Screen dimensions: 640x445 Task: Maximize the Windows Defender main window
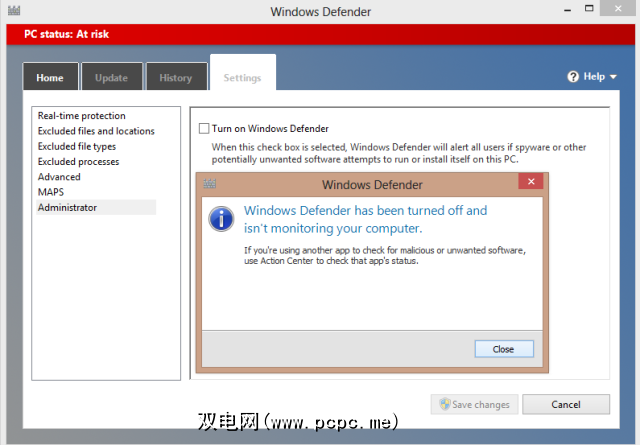[x=589, y=8]
